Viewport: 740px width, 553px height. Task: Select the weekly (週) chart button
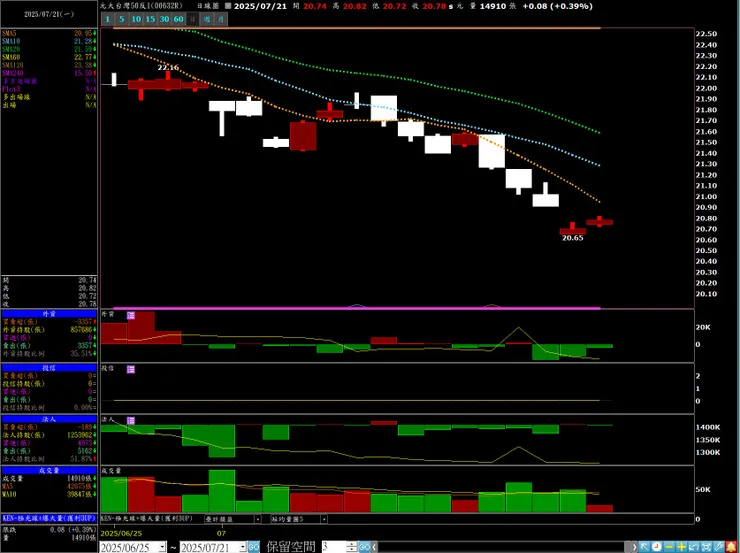[x=207, y=19]
